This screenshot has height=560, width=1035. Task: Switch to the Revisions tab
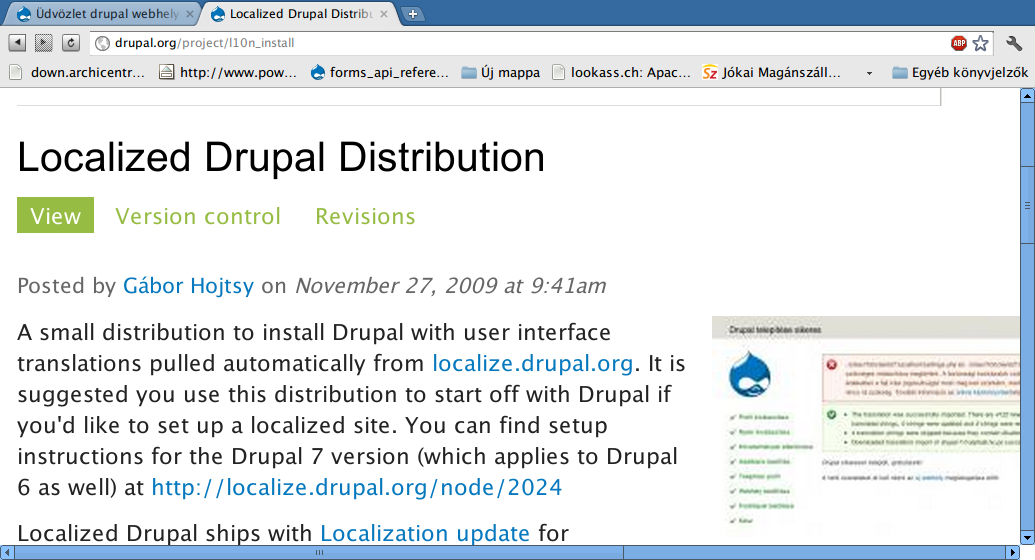[365, 216]
